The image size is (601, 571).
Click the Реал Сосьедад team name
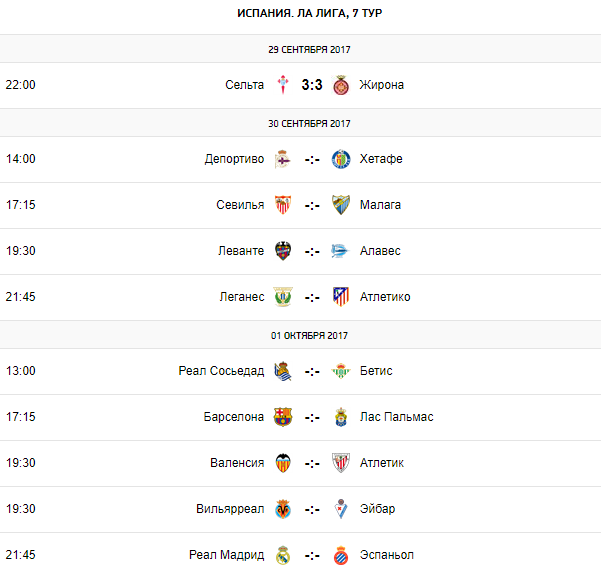click(x=221, y=371)
